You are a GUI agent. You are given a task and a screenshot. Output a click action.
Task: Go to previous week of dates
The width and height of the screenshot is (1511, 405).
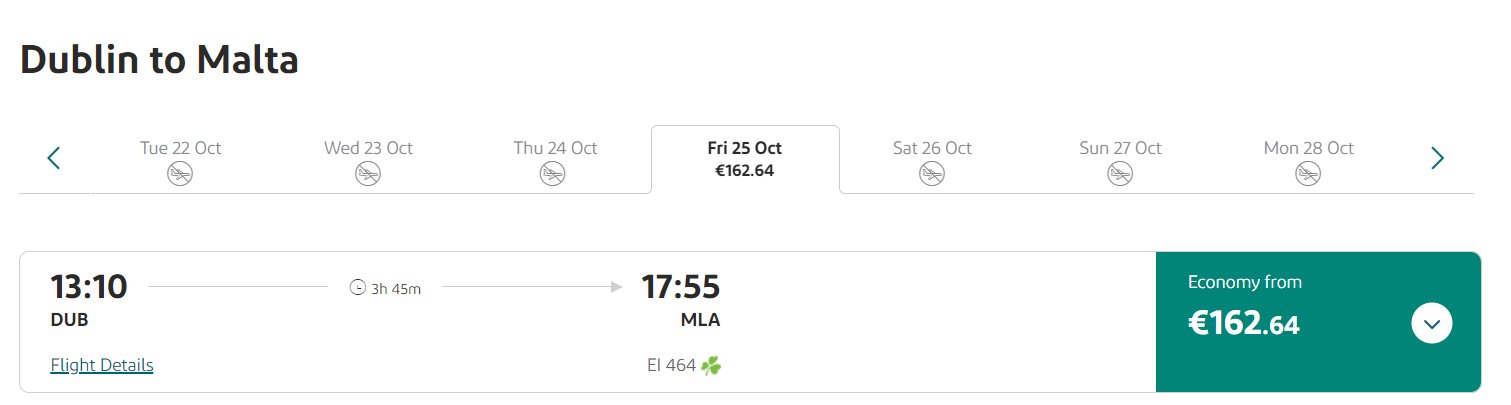pos(54,158)
